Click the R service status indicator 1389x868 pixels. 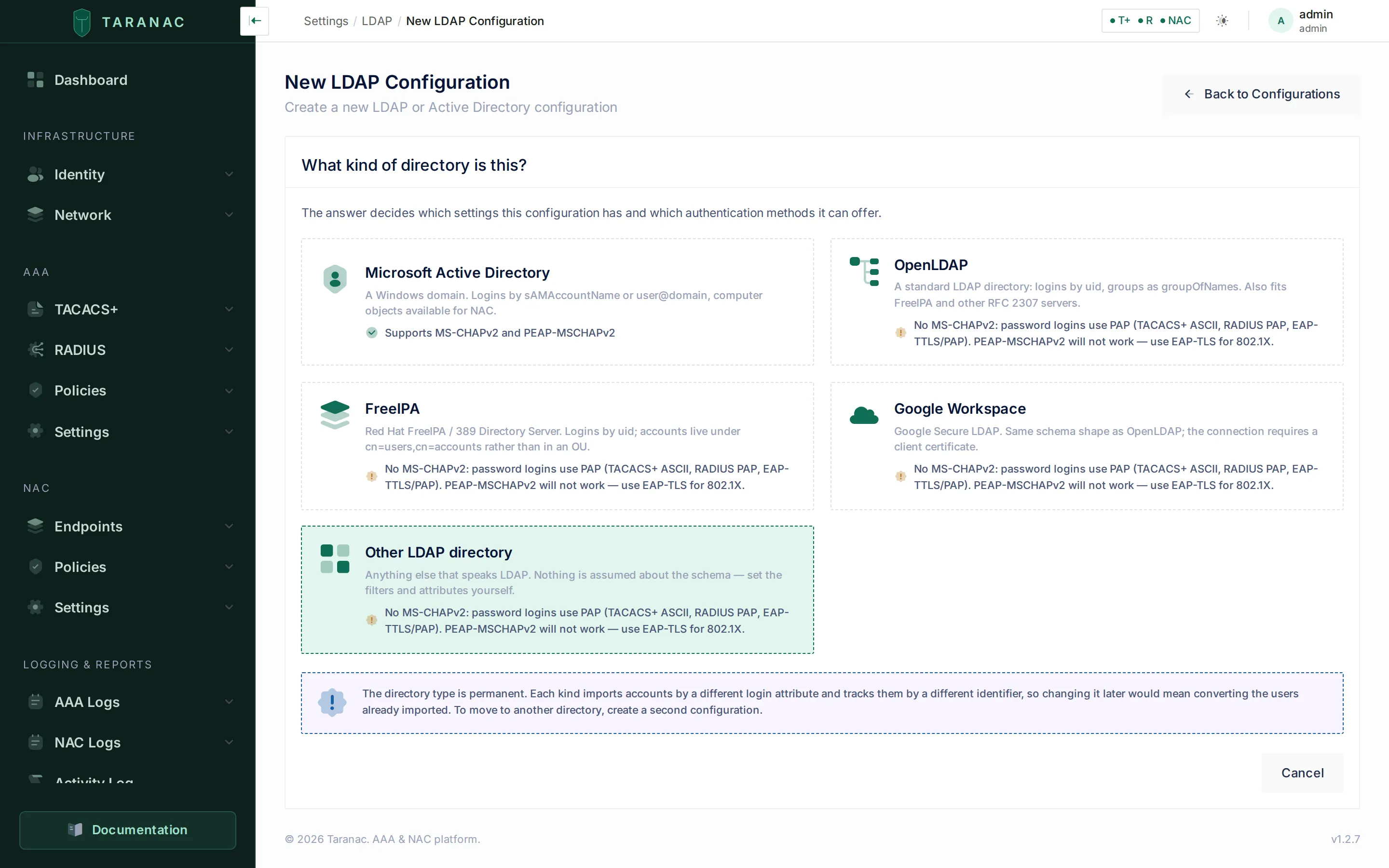[1145, 21]
